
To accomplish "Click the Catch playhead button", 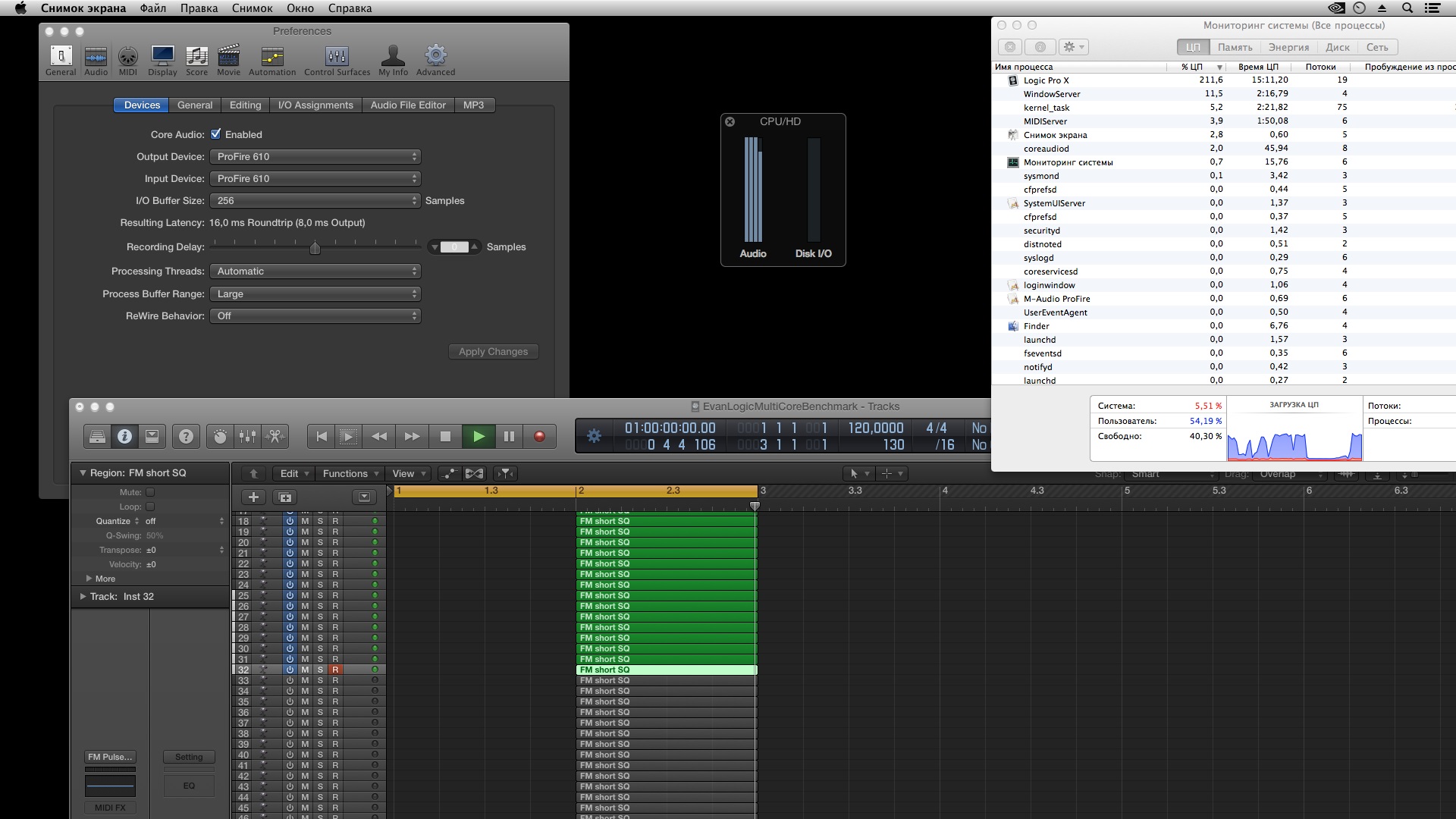I will coord(505,473).
